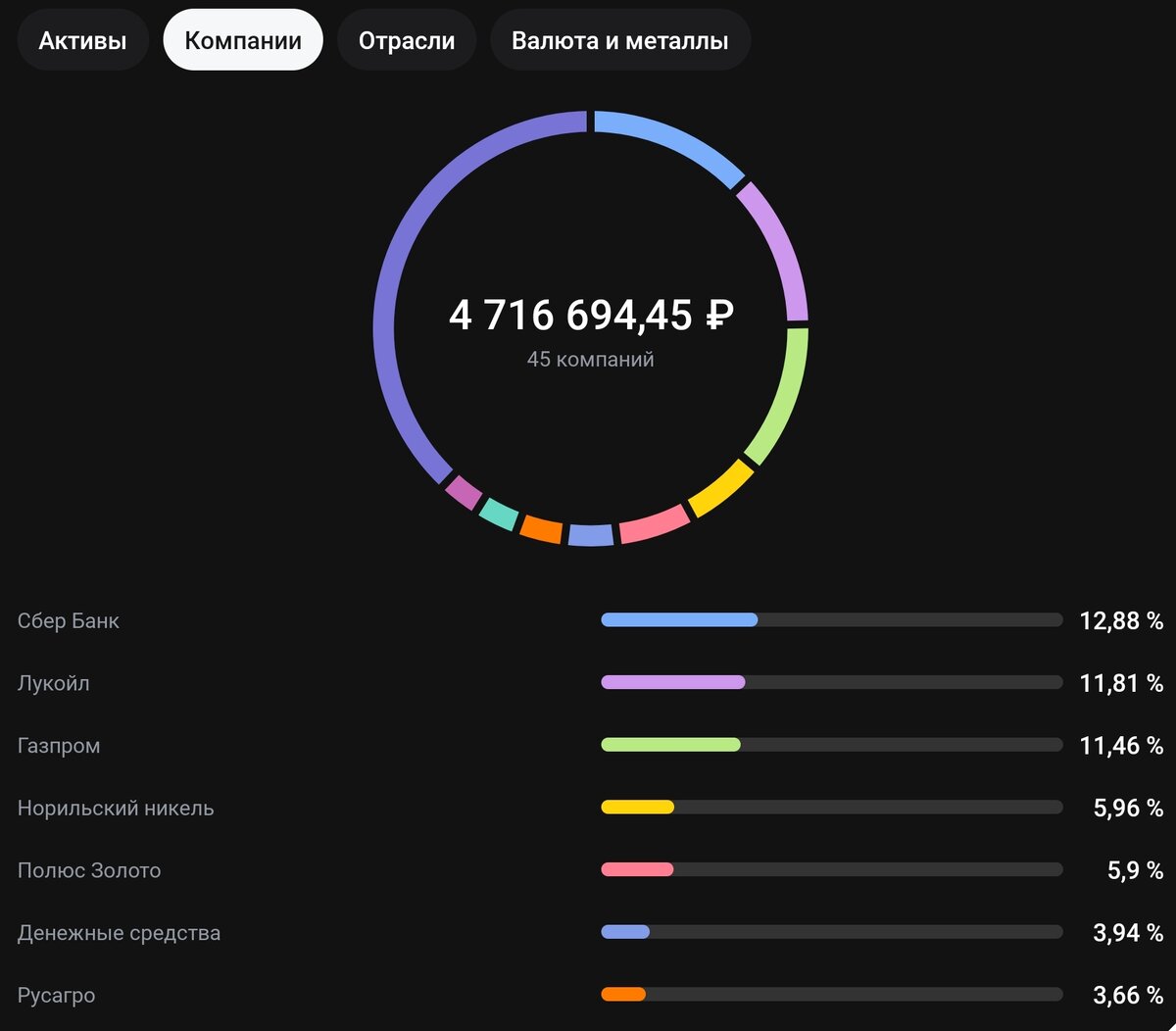Switch to the Активы tab

tap(82, 41)
